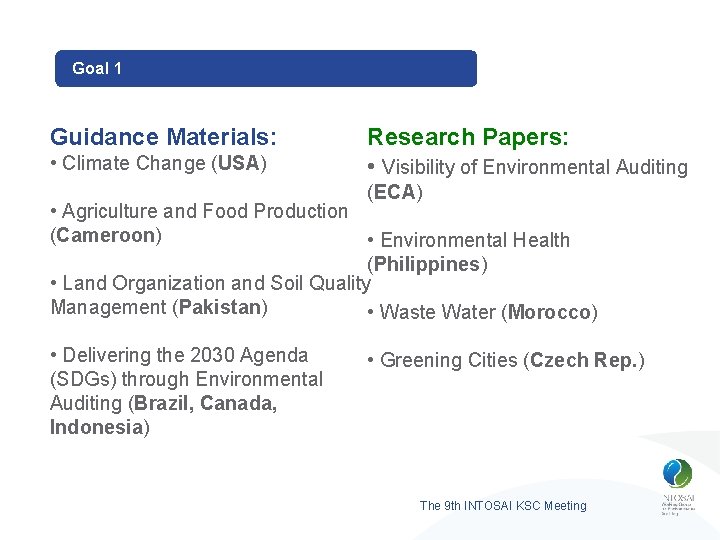Click the Goal 1 header banner
This screenshot has height=540, width=720.
(x=266, y=68)
